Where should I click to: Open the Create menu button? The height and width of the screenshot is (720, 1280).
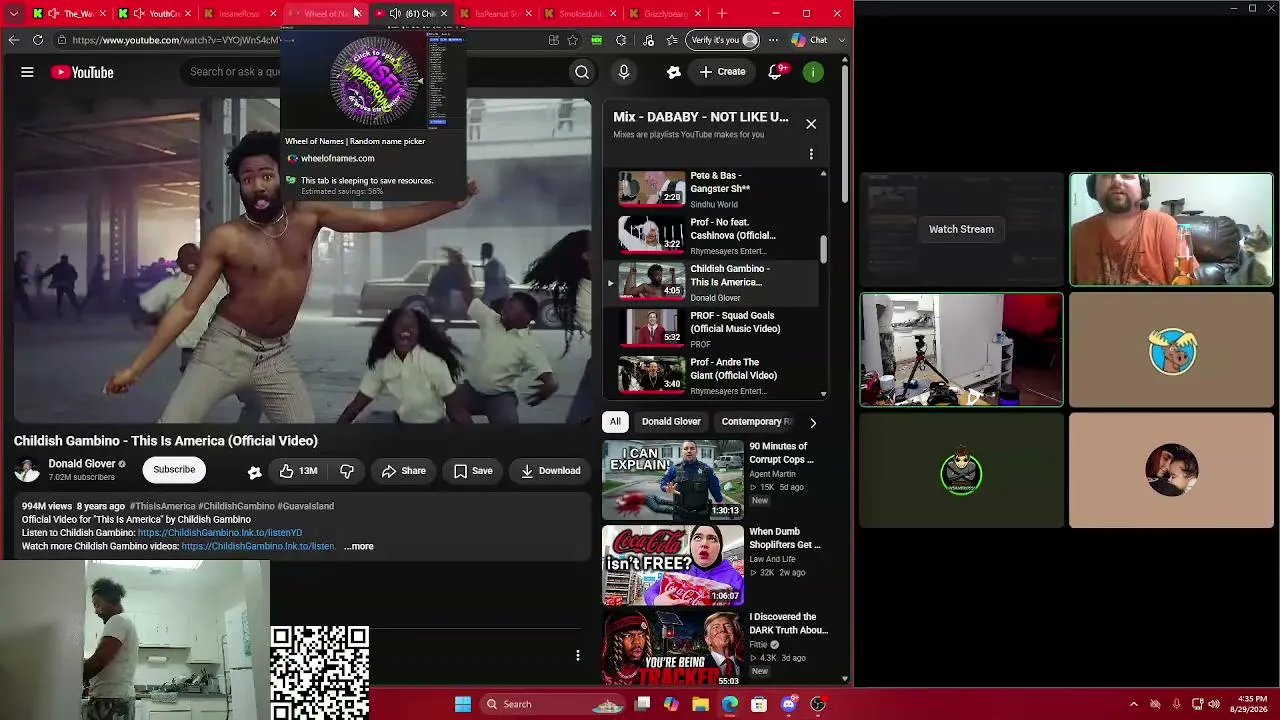722,72
